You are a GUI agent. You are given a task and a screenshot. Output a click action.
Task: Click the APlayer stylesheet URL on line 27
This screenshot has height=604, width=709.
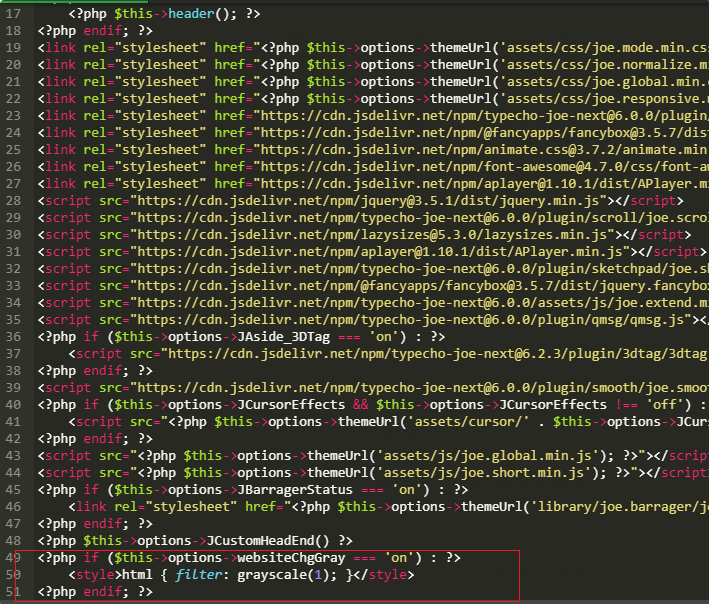[485, 184]
